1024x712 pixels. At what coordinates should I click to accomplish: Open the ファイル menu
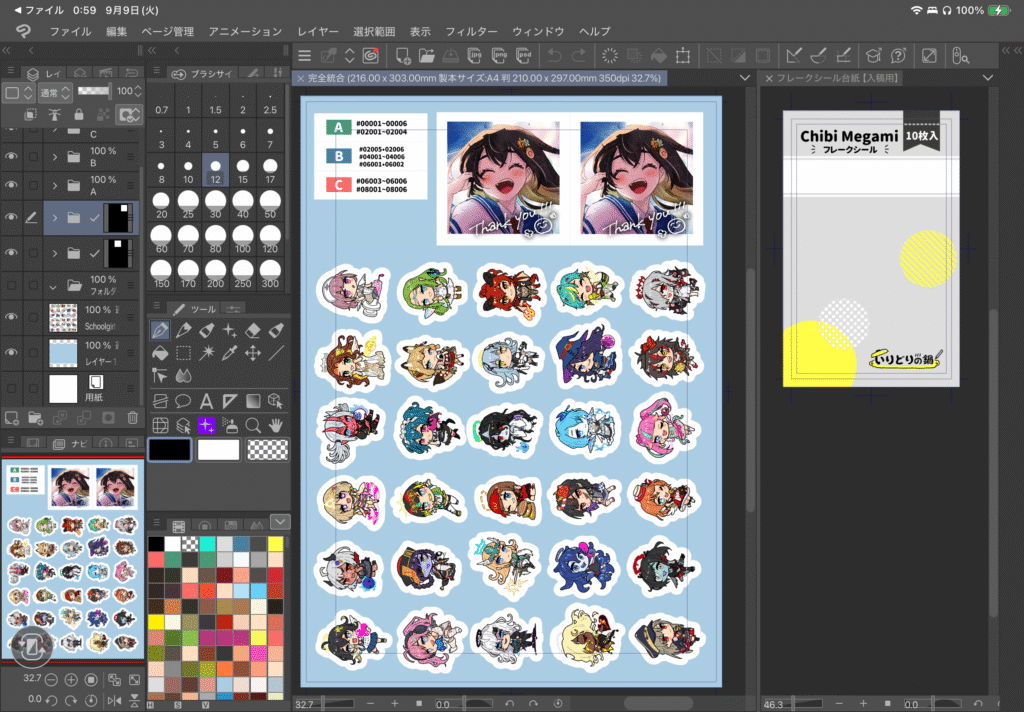pos(71,31)
